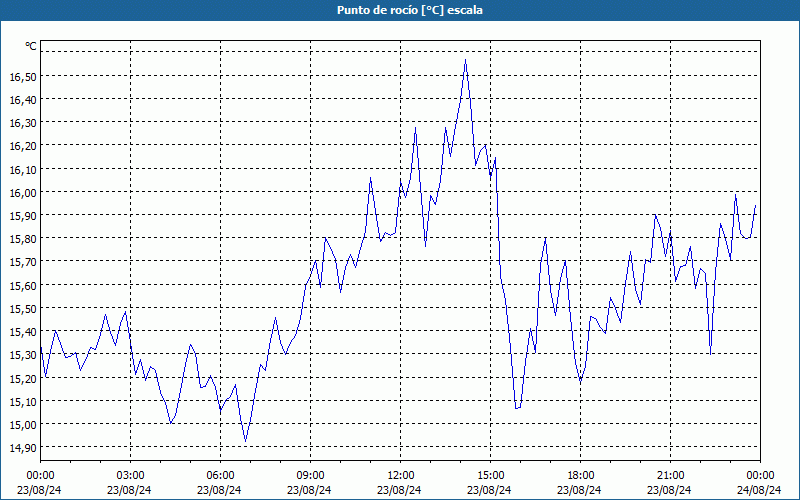Select the 15,70 axis label
This screenshot has height=500, width=800.
point(23,262)
